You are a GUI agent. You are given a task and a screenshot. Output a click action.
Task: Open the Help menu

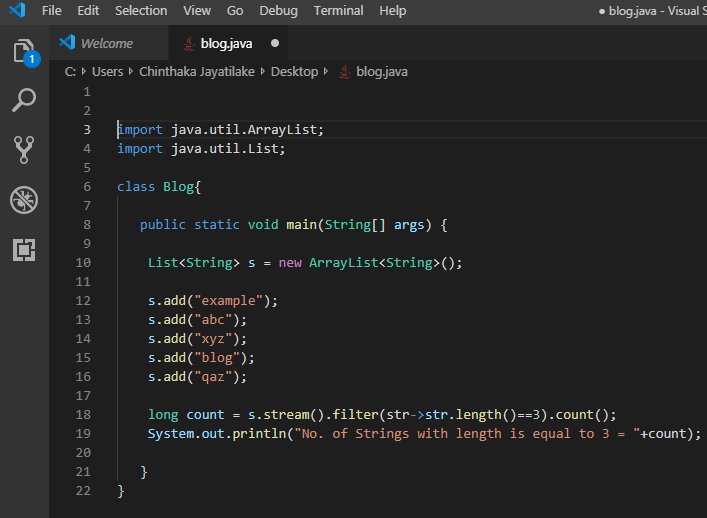coord(393,11)
